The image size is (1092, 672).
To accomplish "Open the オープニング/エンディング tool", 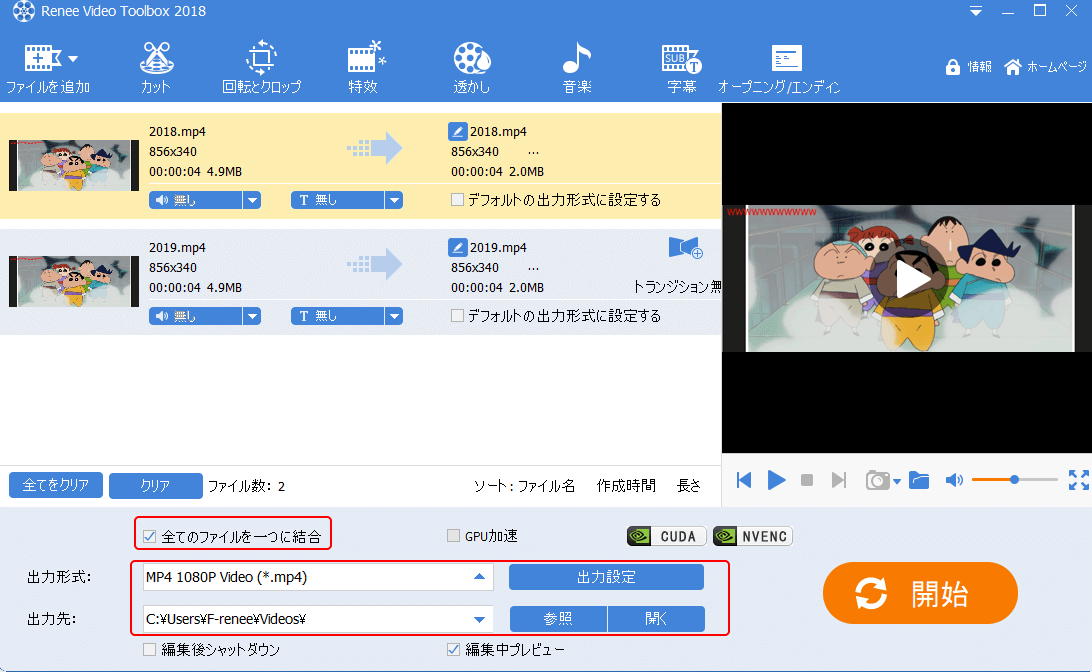I will [779, 68].
